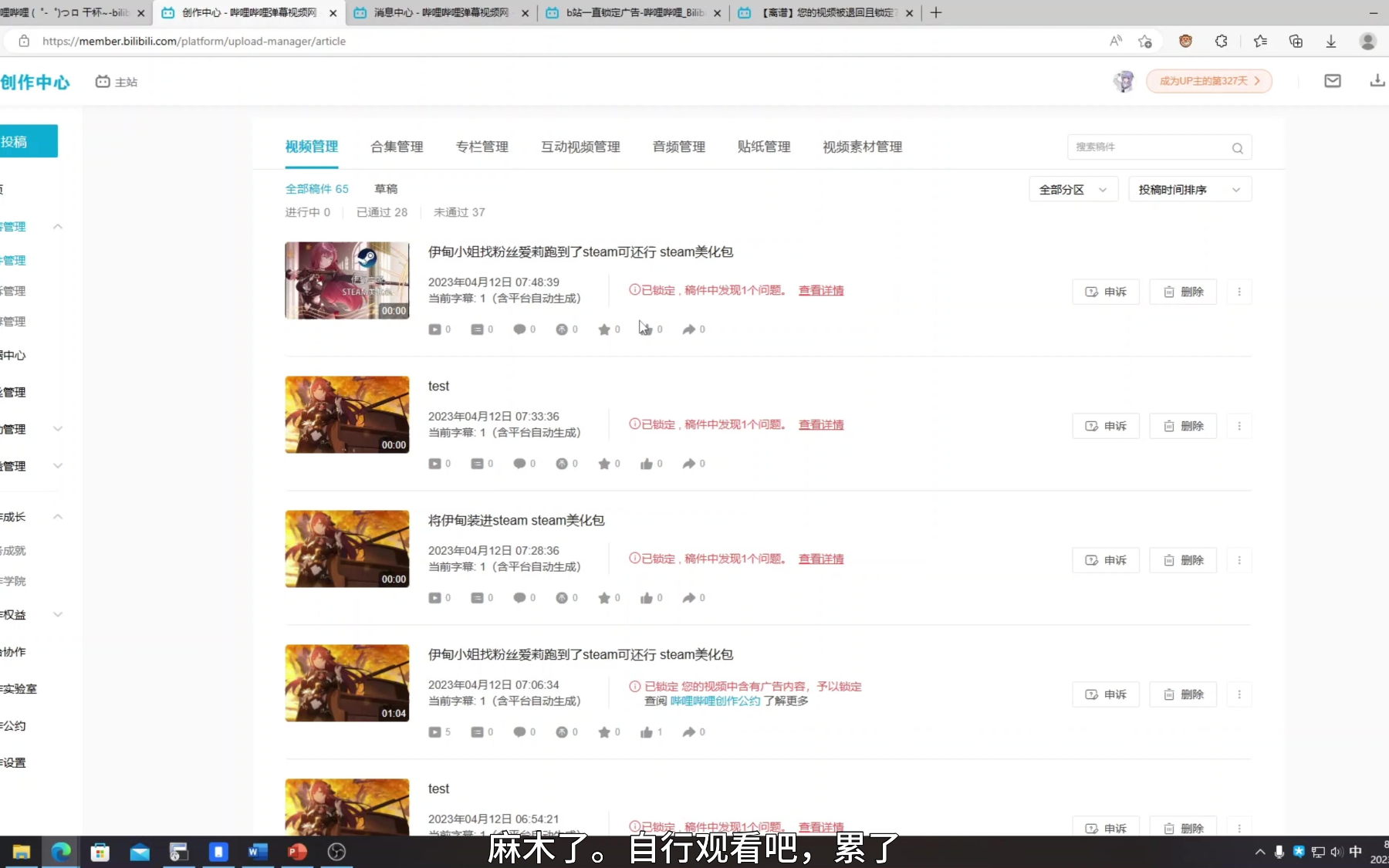The image size is (1389, 868).
Task: Open the 投稿时间排序 sort dropdown
Action: 1189,190
